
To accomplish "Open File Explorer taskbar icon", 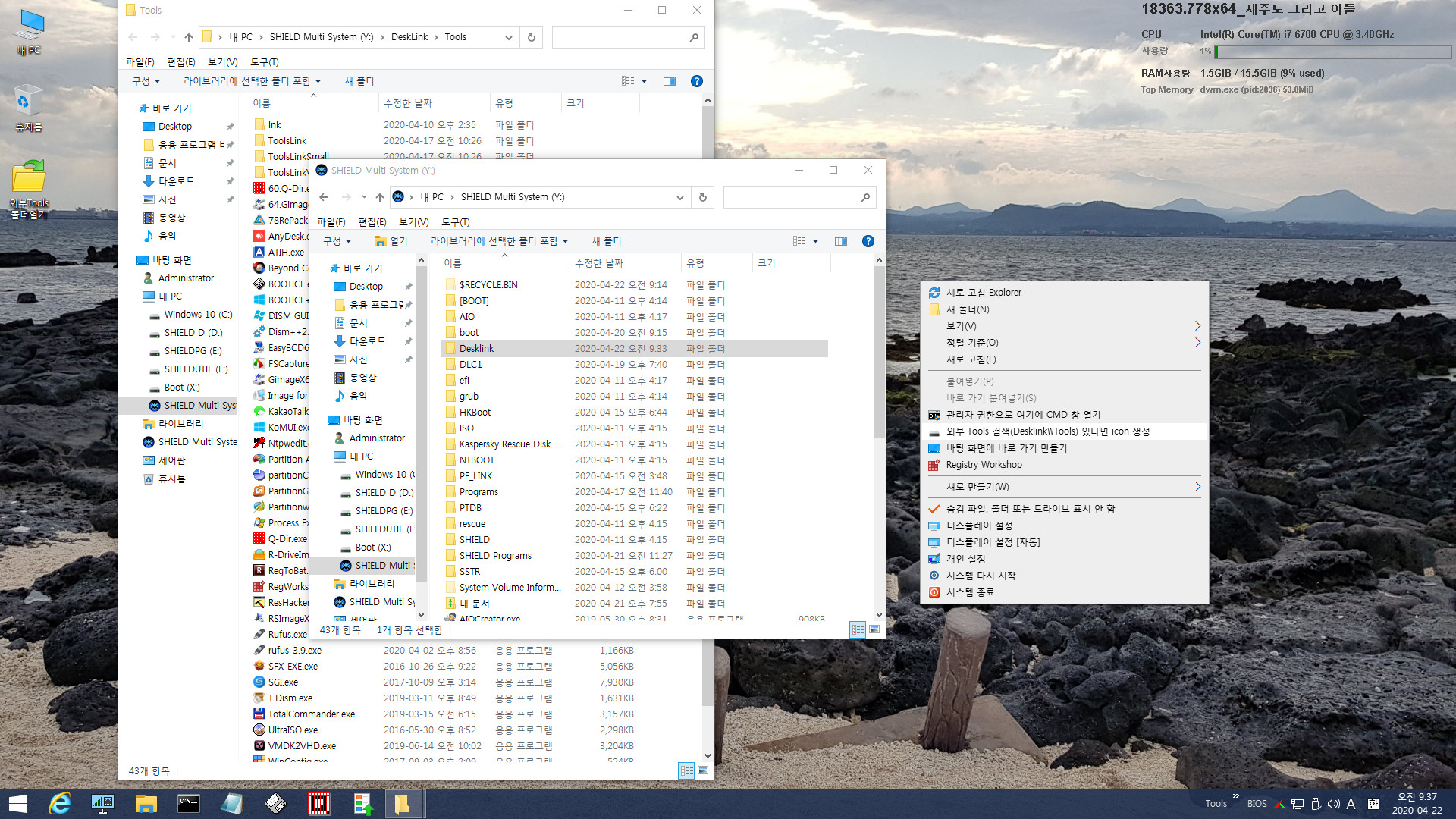I will coord(146,804).
